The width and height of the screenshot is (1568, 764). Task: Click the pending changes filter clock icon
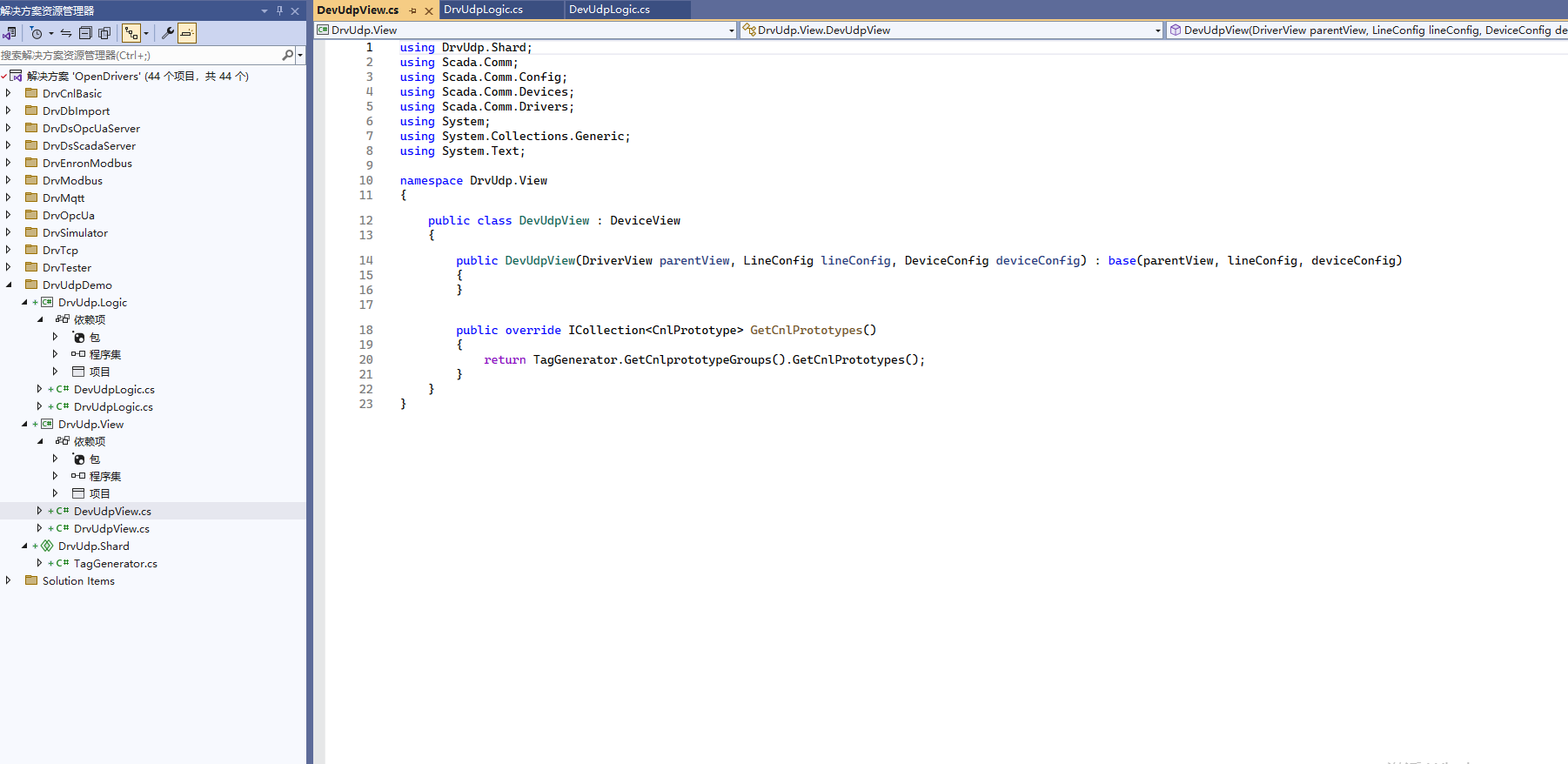coord(36,33)
